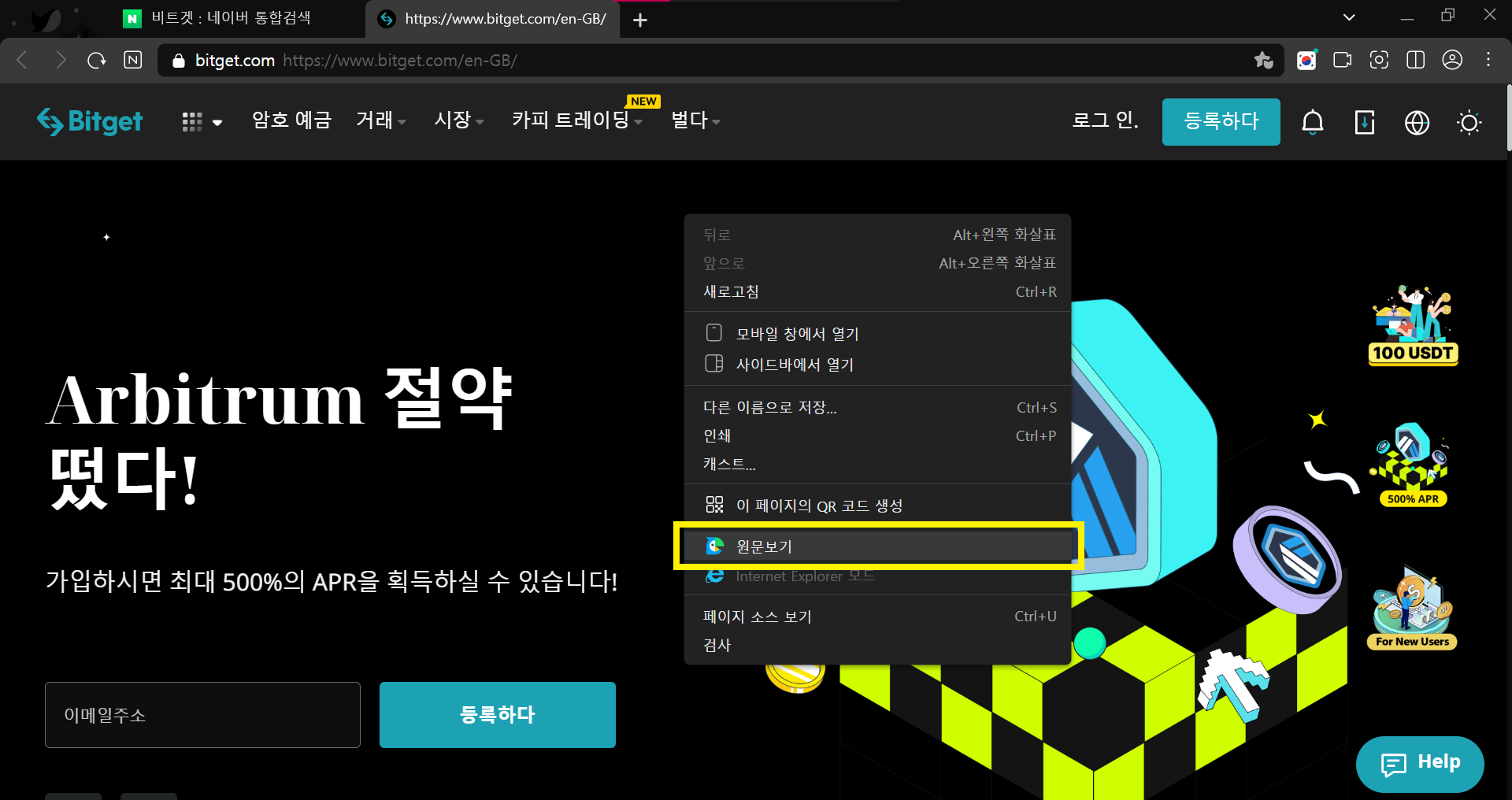Select 모바일 창에서 열기 menu item
Image resolution: width=1512 pixels, height=800 pixels.
click(x=878, y=334)
